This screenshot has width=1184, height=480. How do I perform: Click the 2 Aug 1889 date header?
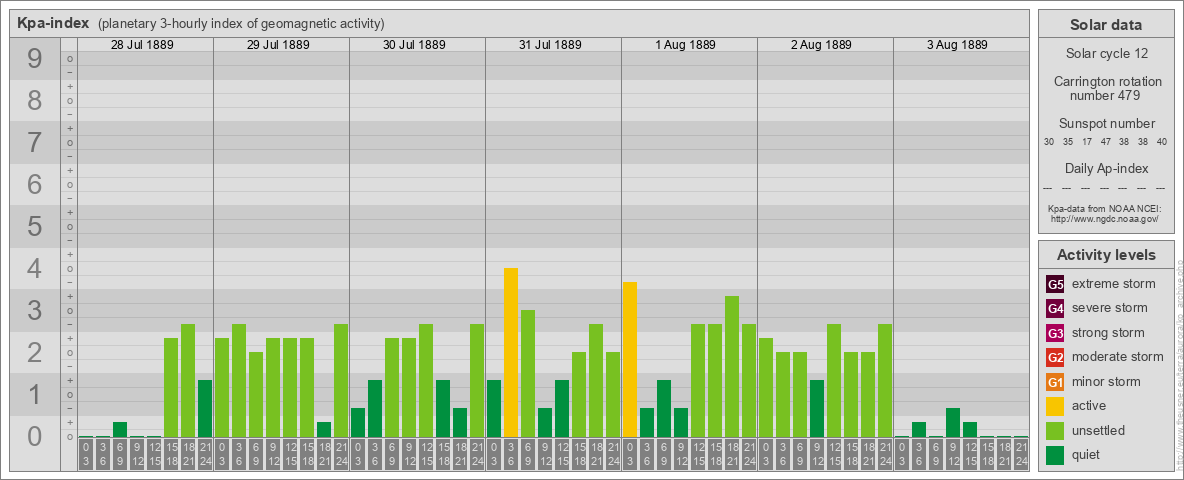(822, 45)
